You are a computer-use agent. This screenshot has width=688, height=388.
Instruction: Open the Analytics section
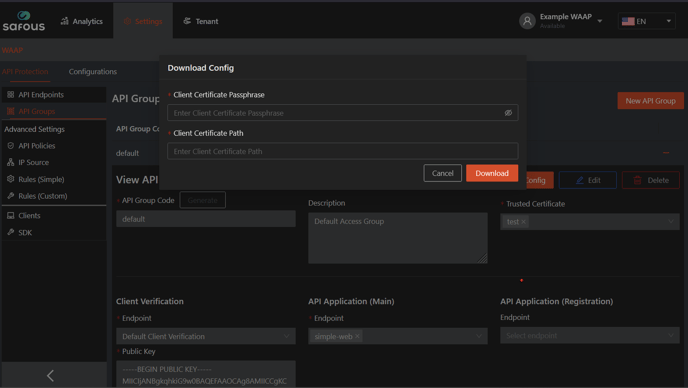[x=81, y=21]
